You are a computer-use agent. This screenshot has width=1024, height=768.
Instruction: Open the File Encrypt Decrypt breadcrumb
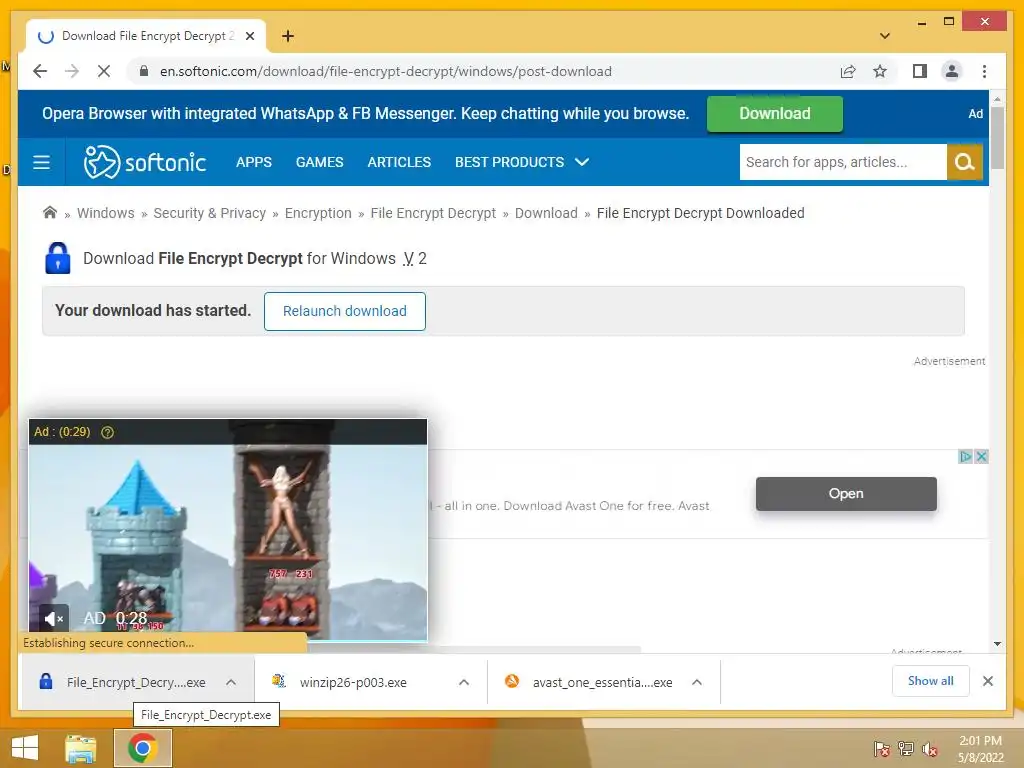(433, 213)
